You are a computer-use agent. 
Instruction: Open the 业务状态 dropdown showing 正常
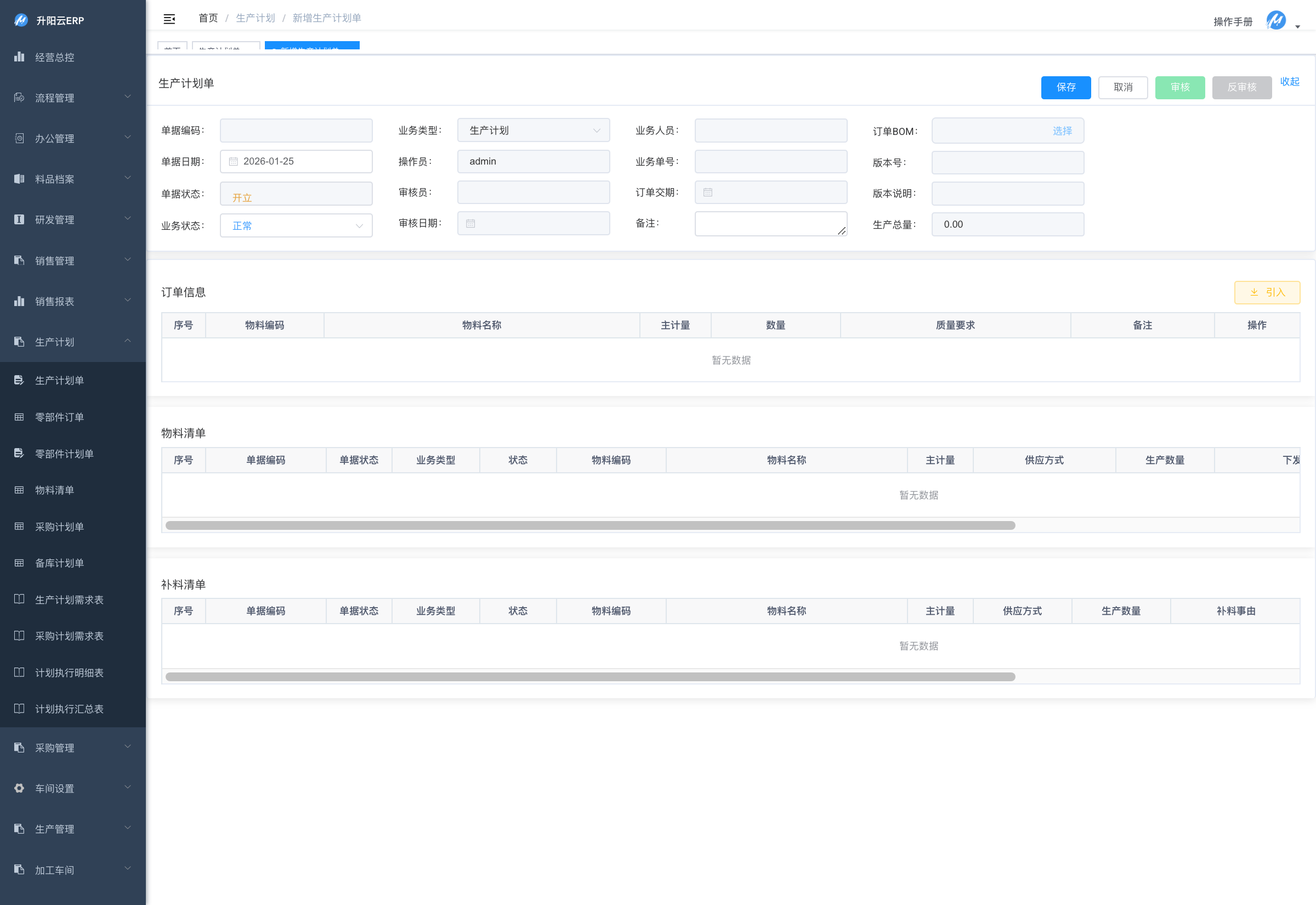[x=296, y=225]
